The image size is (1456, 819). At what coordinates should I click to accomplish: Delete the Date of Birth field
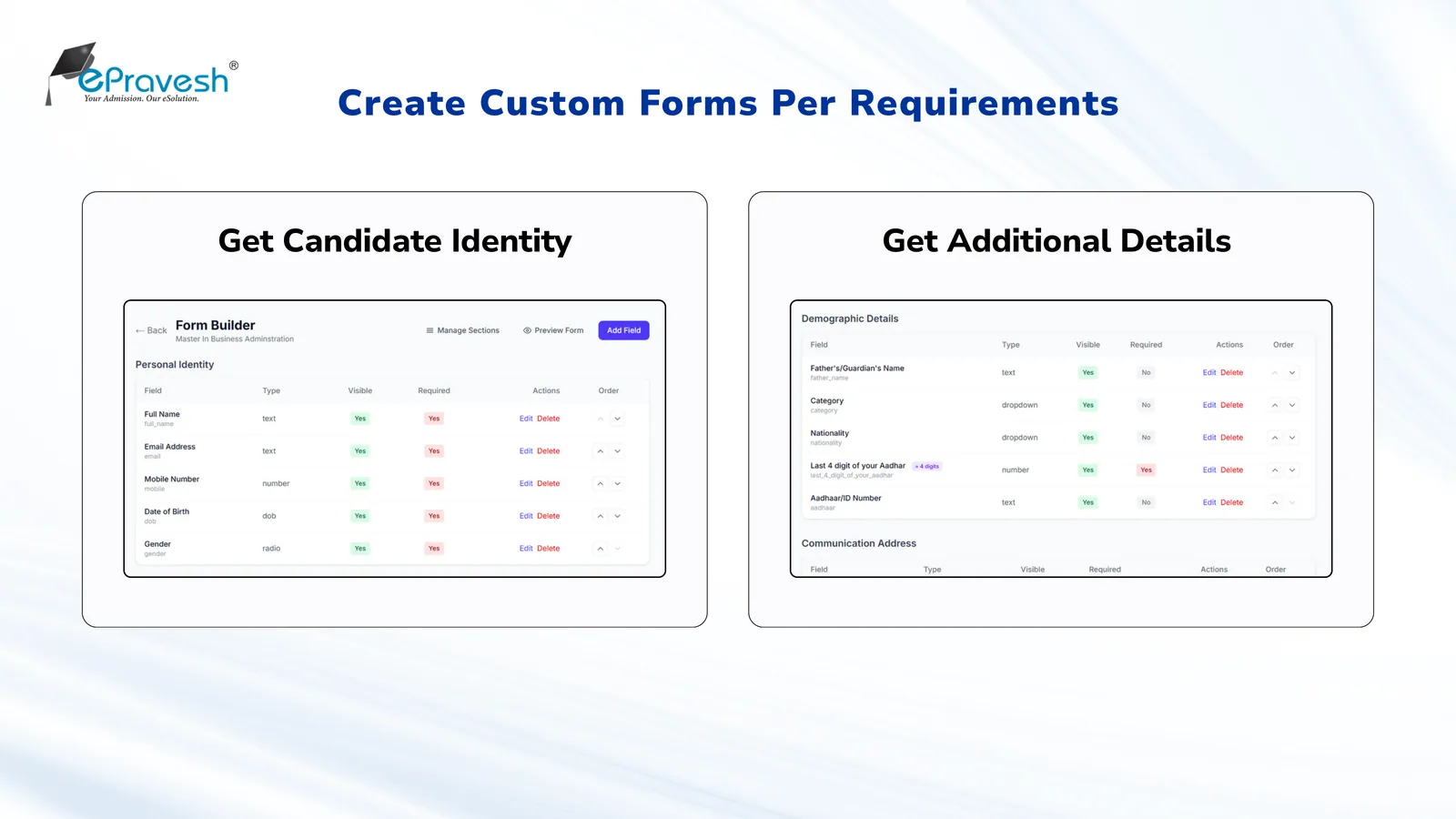click(x=549, y=516)
